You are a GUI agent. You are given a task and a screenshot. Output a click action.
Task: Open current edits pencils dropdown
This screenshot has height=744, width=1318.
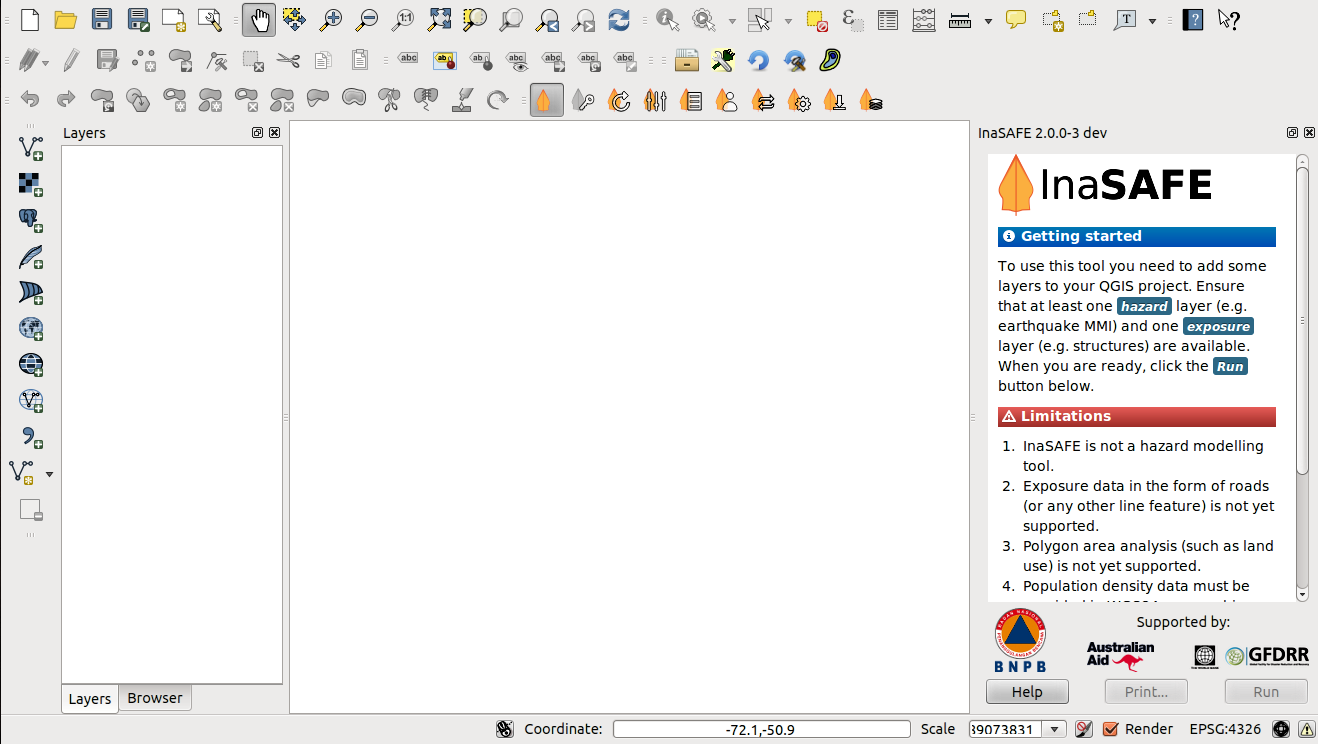pos(33,61)
